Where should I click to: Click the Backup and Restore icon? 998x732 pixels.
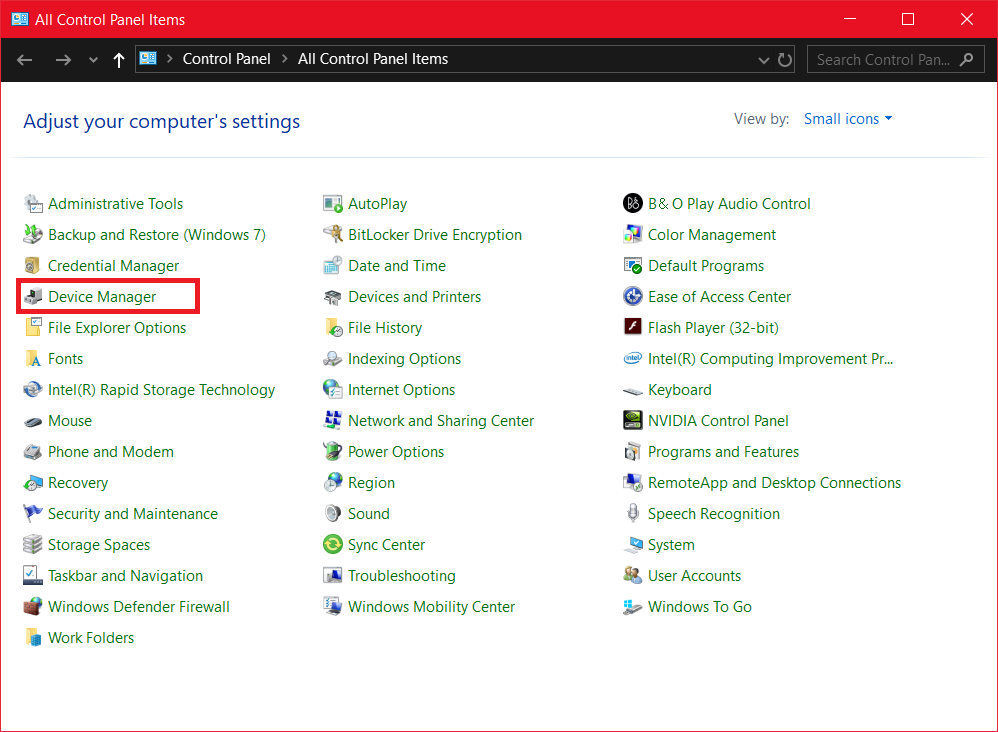tap(33, 235)
